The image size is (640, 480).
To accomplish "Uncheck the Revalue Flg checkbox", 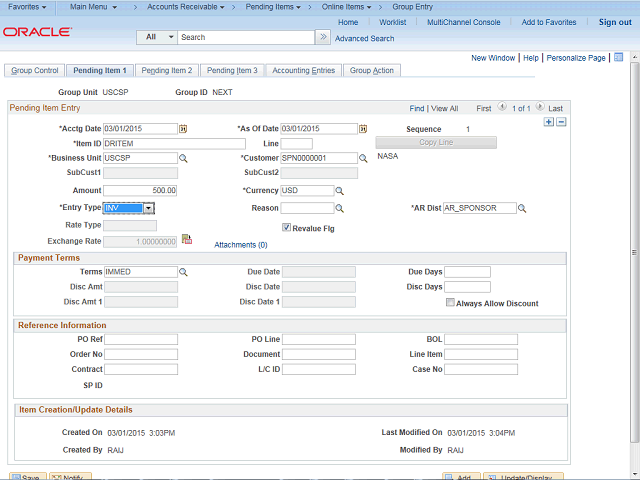I will coord(286,227).
